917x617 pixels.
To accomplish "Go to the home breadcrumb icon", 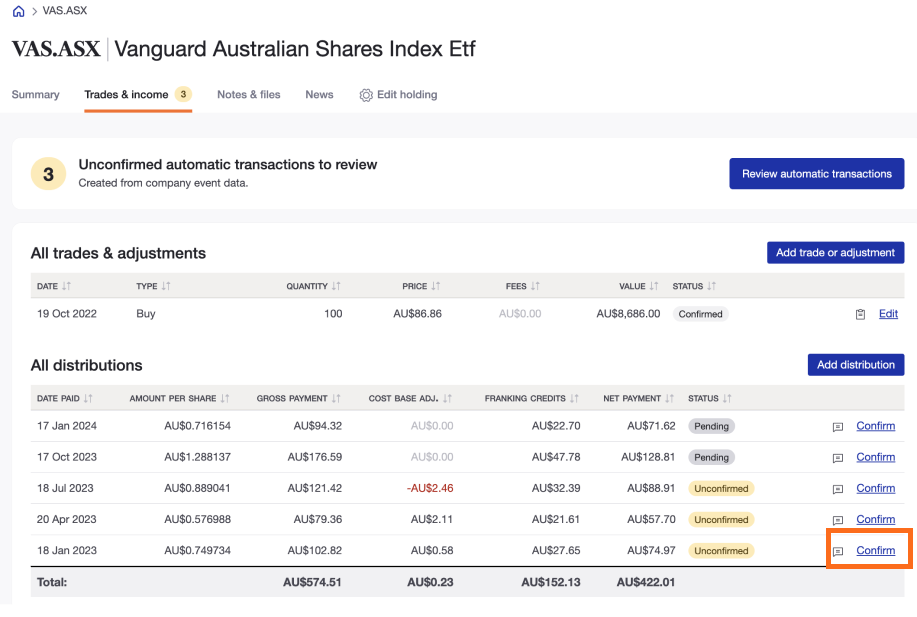I will tap(19, 11).
